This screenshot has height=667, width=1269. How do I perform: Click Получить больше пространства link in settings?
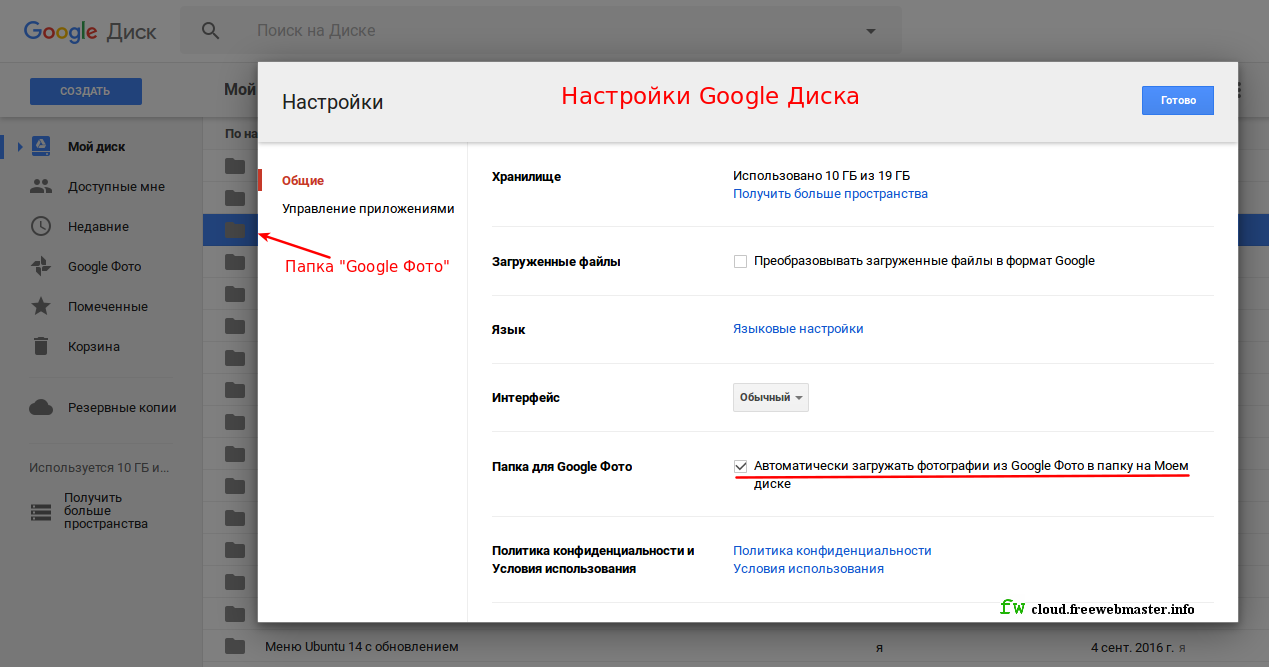pos(830,194)
